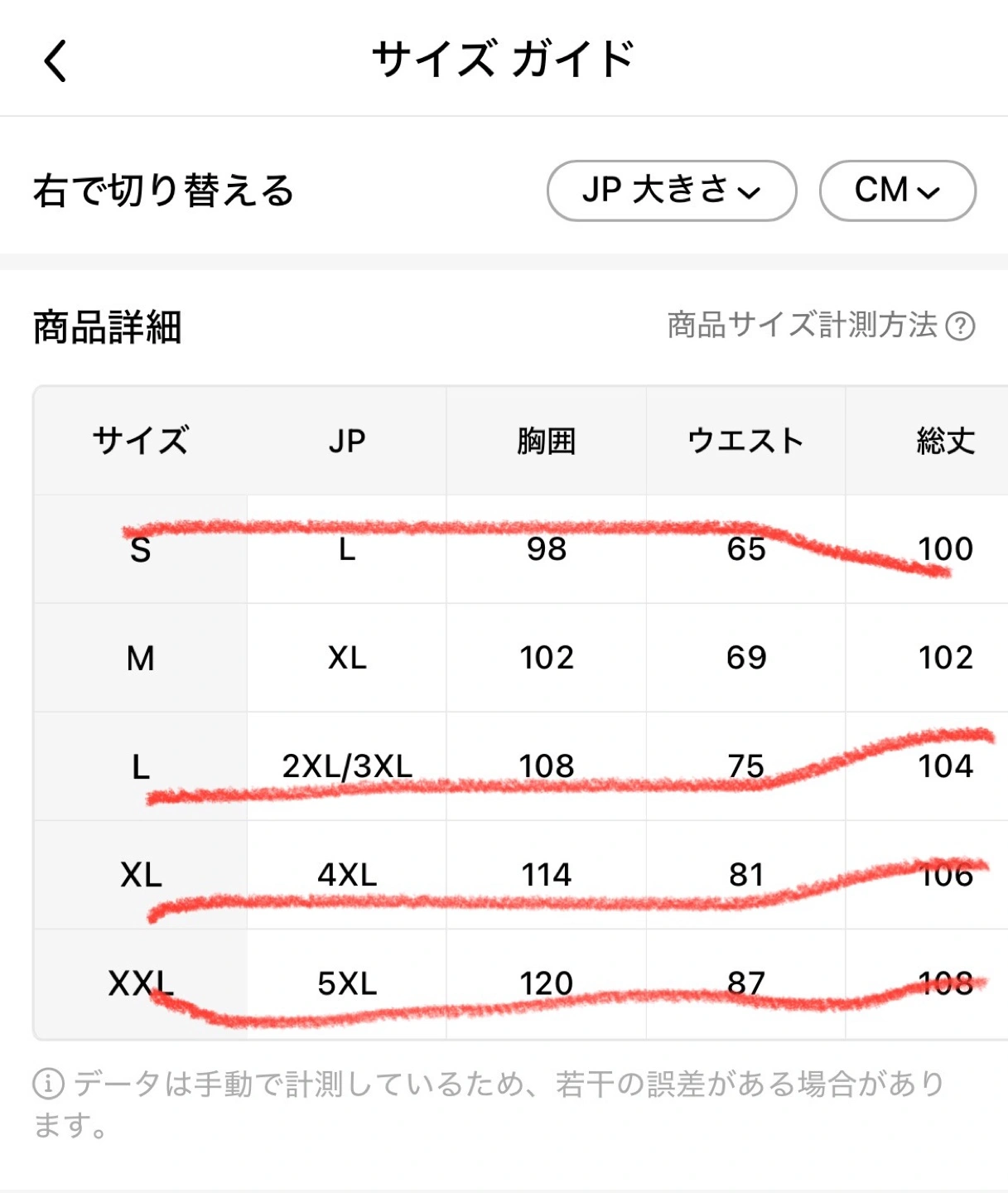
Task: Select the JP column header
Action: (x=347, y=441)
